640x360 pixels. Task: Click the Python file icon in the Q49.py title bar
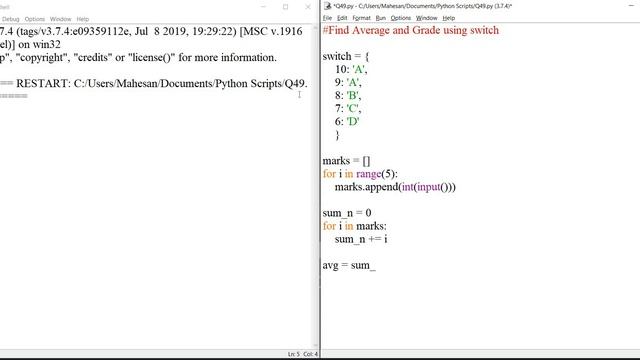click(x=327, y=6)
